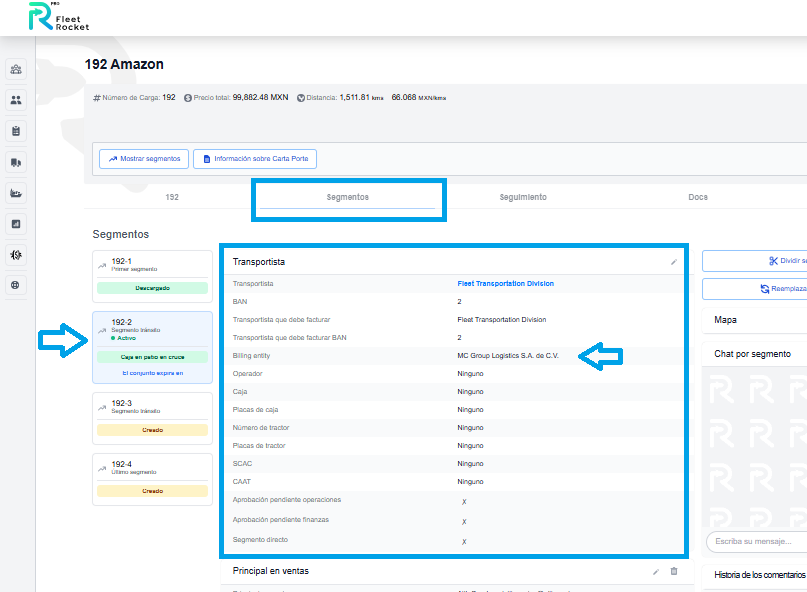This screenshot has height=592, width=807.
Task: Open the bar chart reports sidebar icon
Action: (16, 224)
